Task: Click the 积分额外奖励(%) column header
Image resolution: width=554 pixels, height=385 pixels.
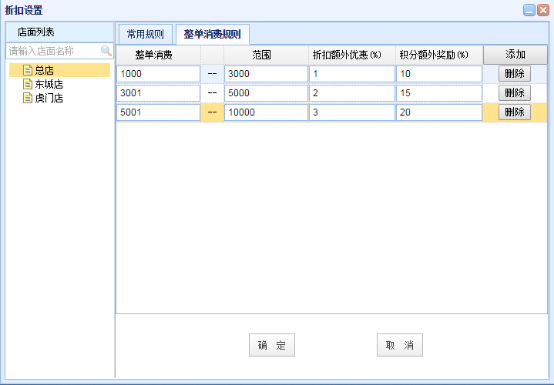Action: coord(439,55)
